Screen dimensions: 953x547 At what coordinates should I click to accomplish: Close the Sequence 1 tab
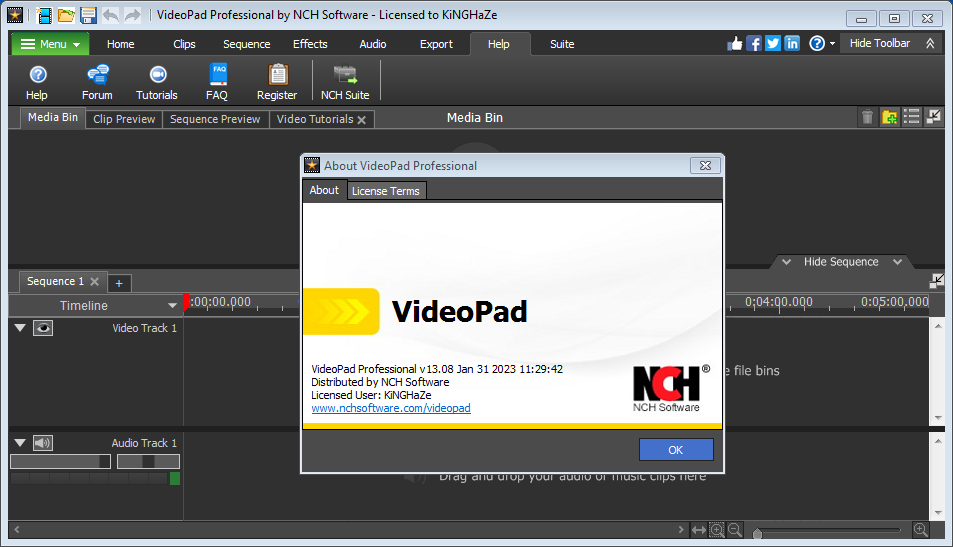point(94,281)
